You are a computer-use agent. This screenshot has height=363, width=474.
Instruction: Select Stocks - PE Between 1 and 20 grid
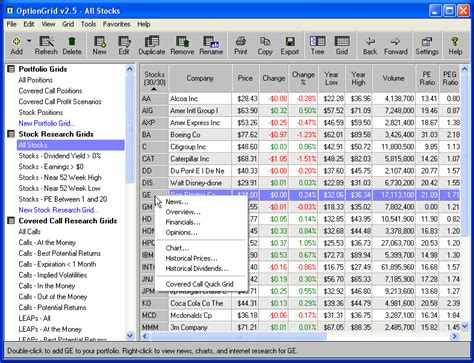click(63, 199)
